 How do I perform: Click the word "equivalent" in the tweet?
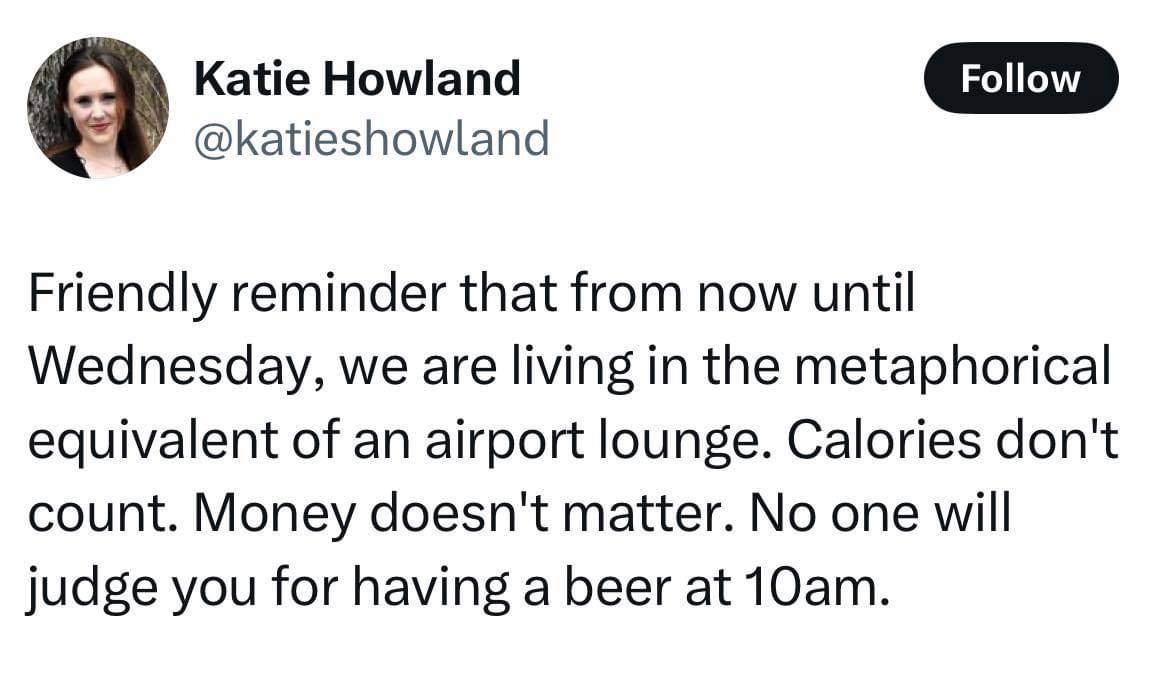(x=153, y=441)
